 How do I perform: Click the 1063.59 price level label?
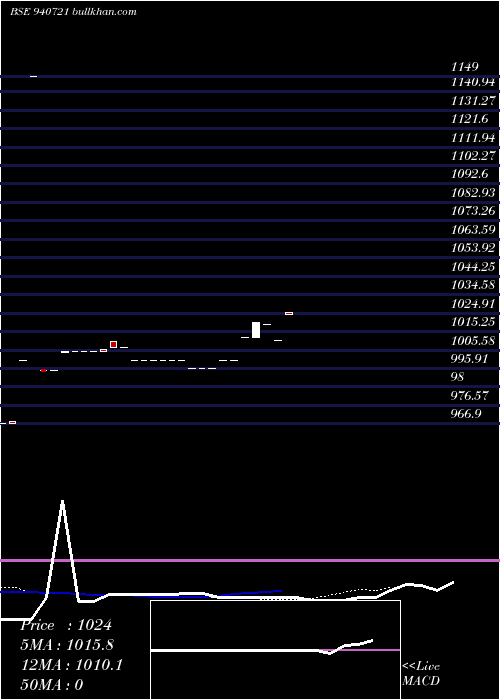coord(473,230)
